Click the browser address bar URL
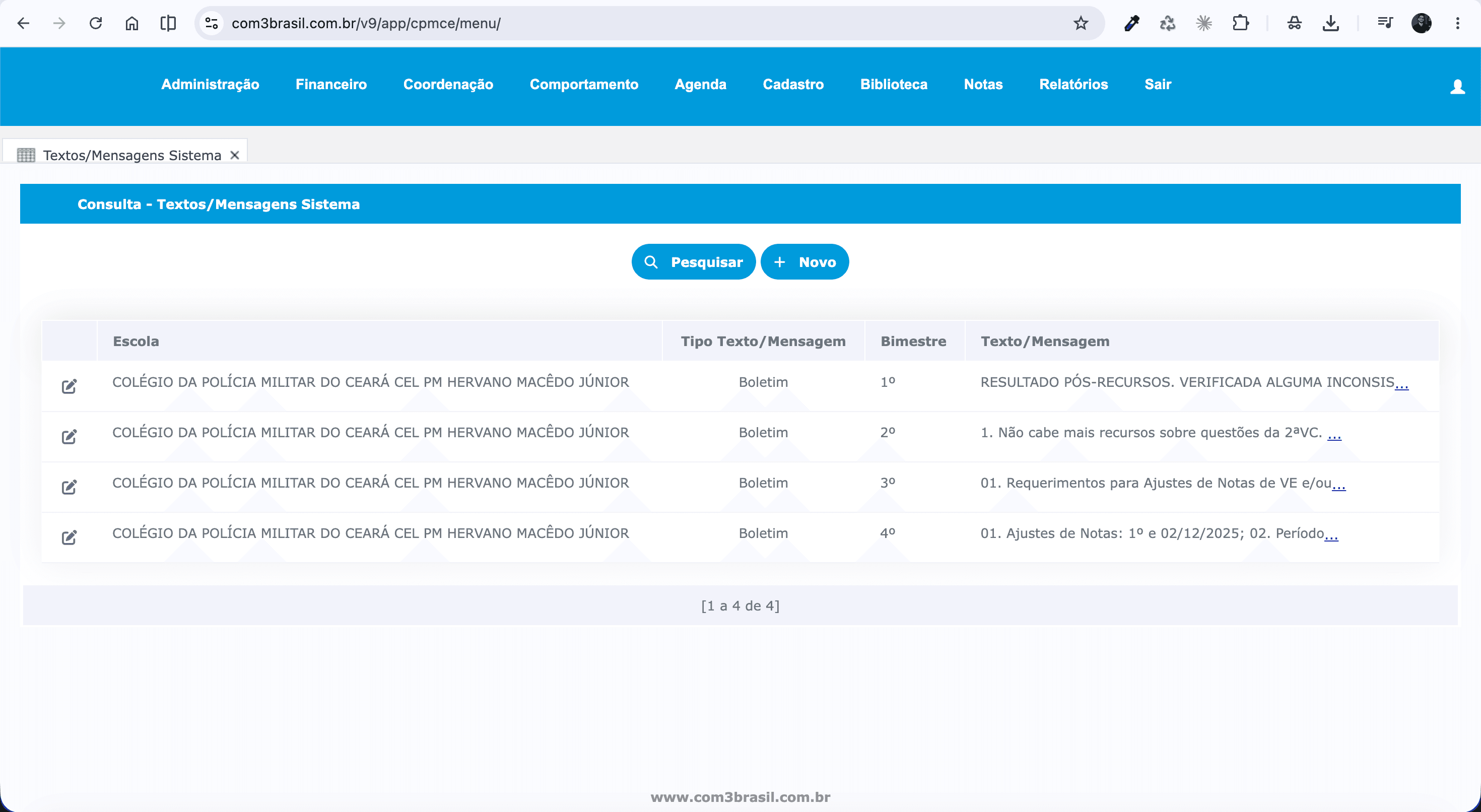This screenshot has width=1481, height=812. click(366, 23)
